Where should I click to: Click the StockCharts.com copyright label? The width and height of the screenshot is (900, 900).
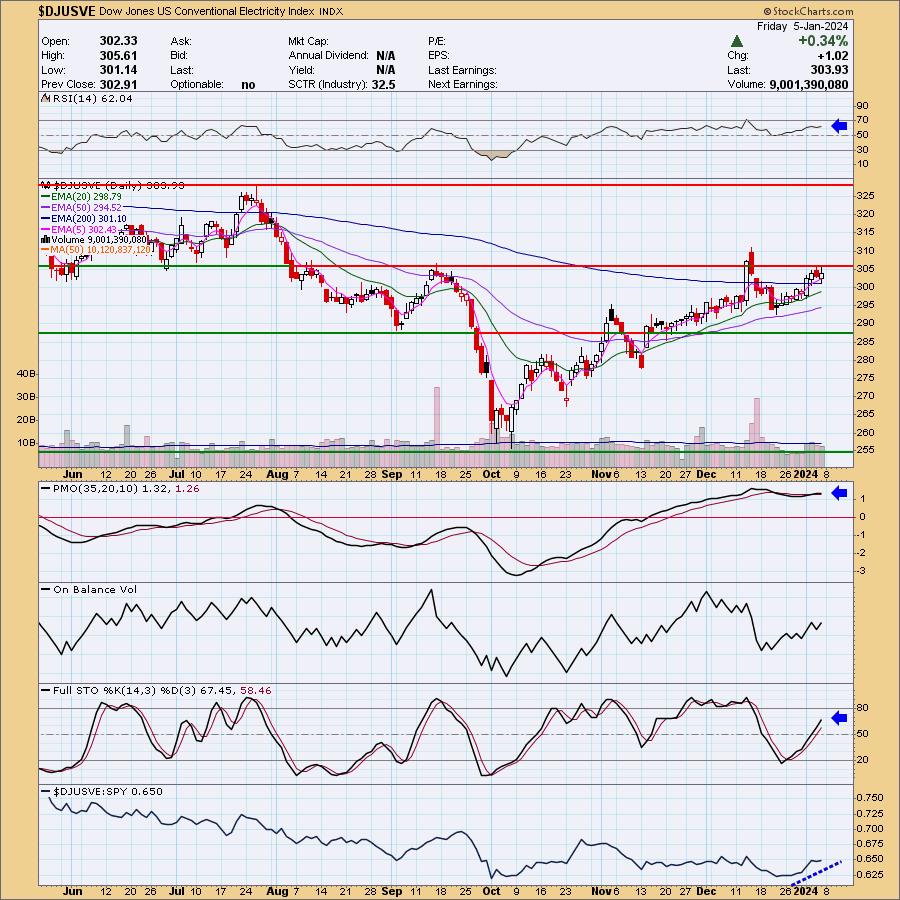pyautogui.click(x=808, y=11)
